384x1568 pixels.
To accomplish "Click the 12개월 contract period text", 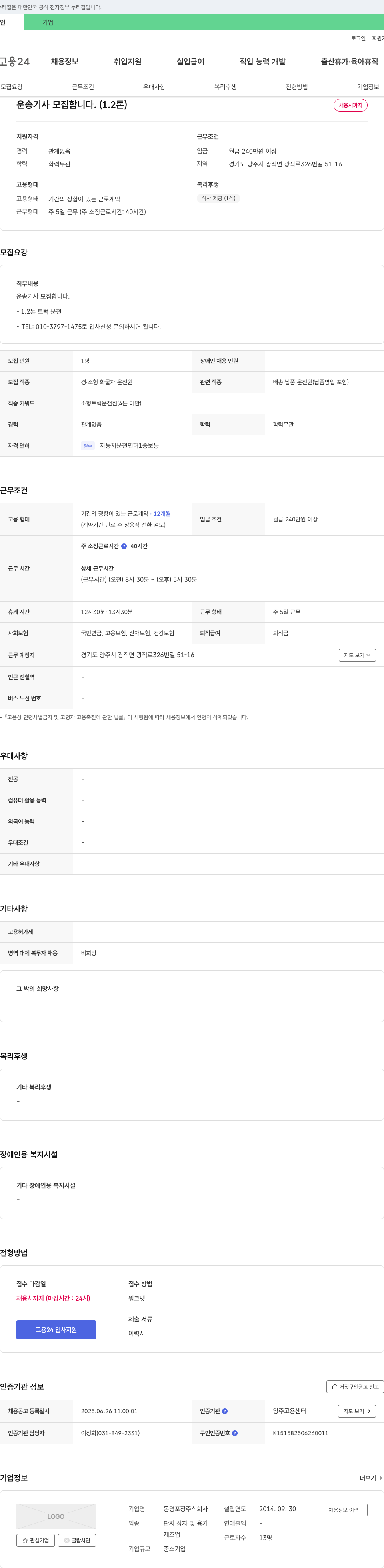I will tap(162, 514).
